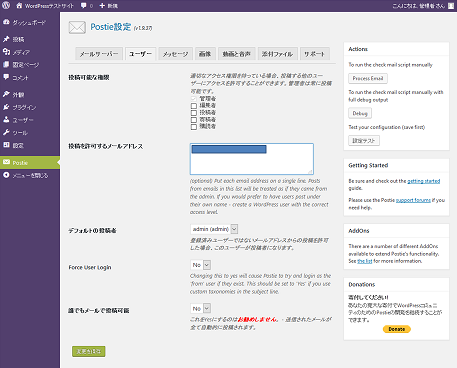The height and width of the screenshot is (368, 457).
Task: Open the user avatar at top right
Action: (x=451, y=6)
